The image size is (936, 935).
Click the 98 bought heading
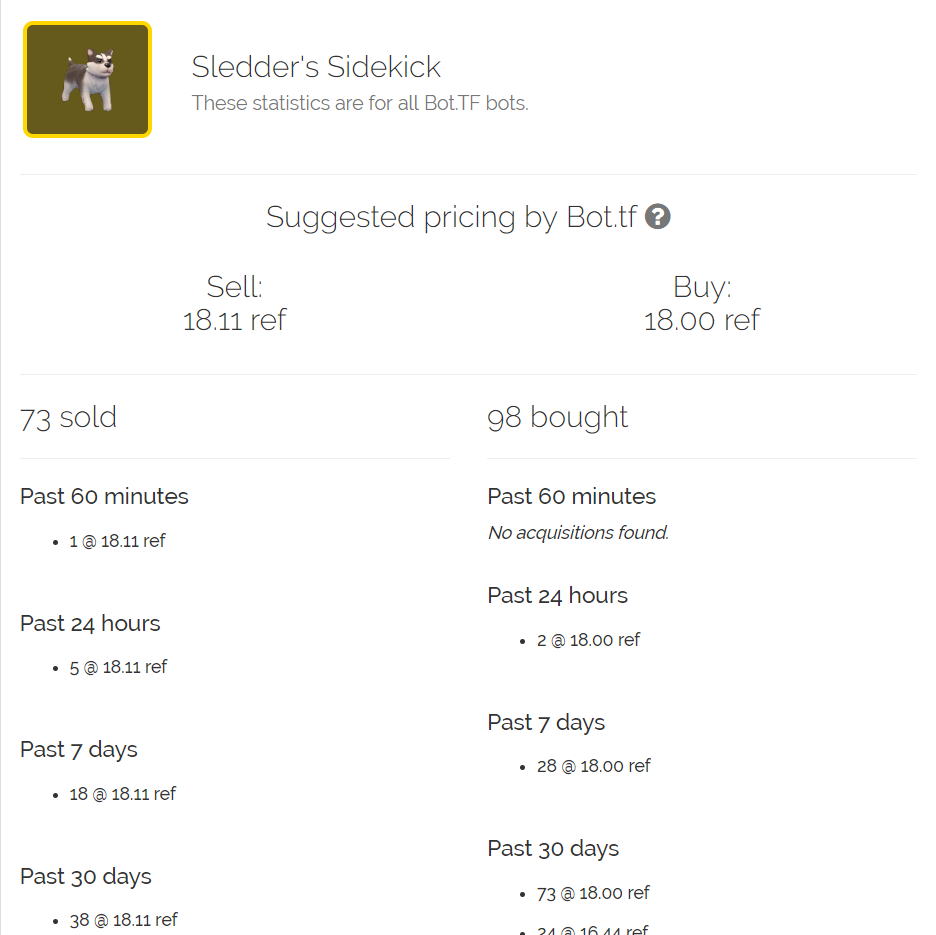(x=558, y=417)
